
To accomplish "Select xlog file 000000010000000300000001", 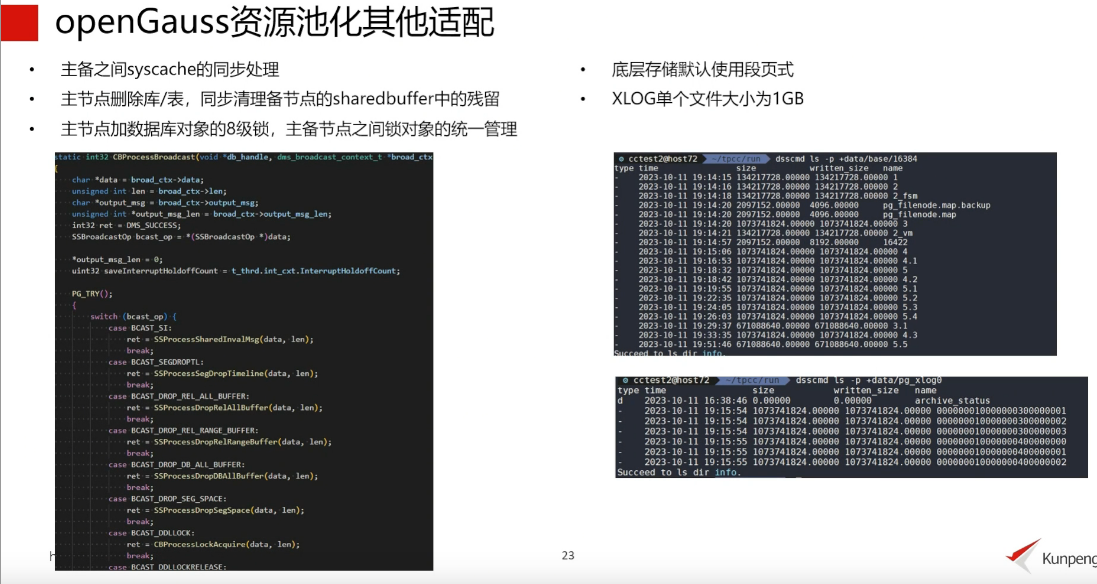I will tap(842, 411).
